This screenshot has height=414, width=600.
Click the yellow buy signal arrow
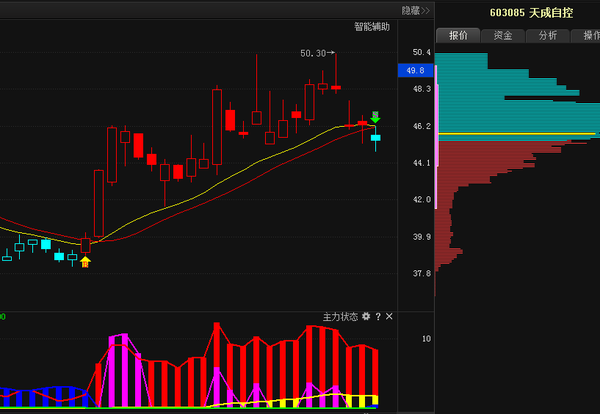pyautogui.click(x=85, y=262)
